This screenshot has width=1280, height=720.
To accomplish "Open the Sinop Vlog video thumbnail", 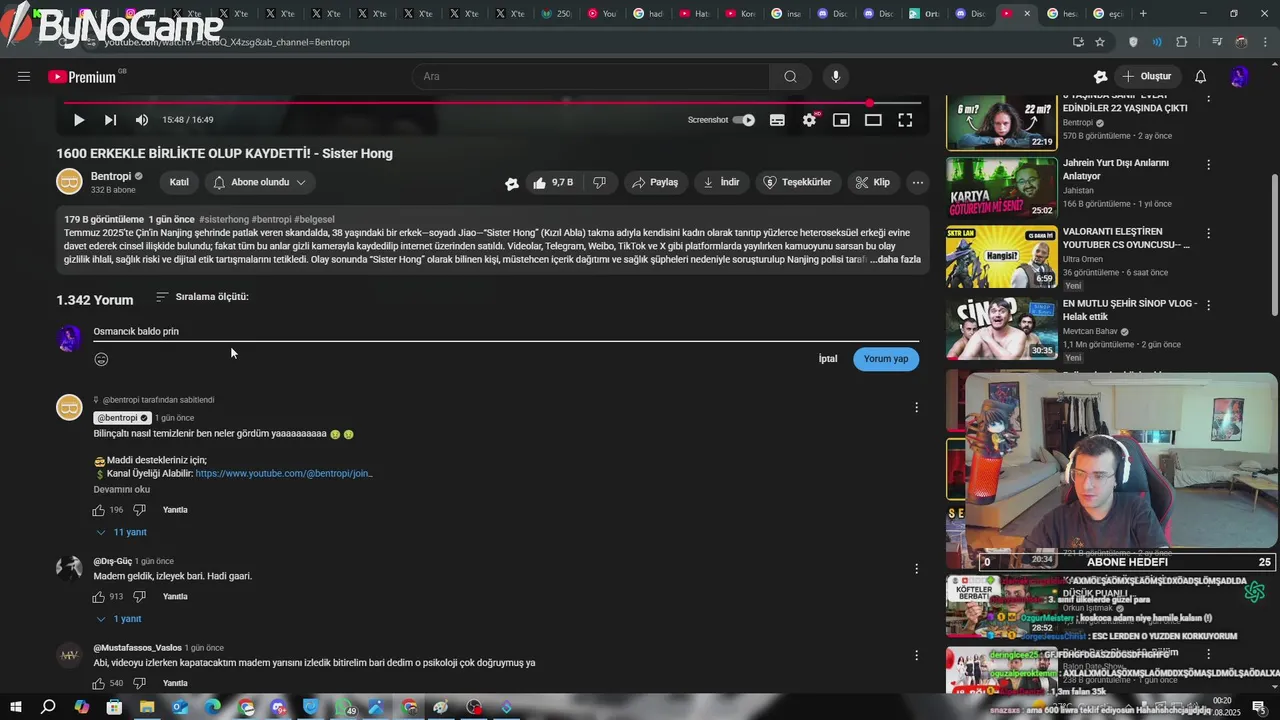I will pos(1002,328).
